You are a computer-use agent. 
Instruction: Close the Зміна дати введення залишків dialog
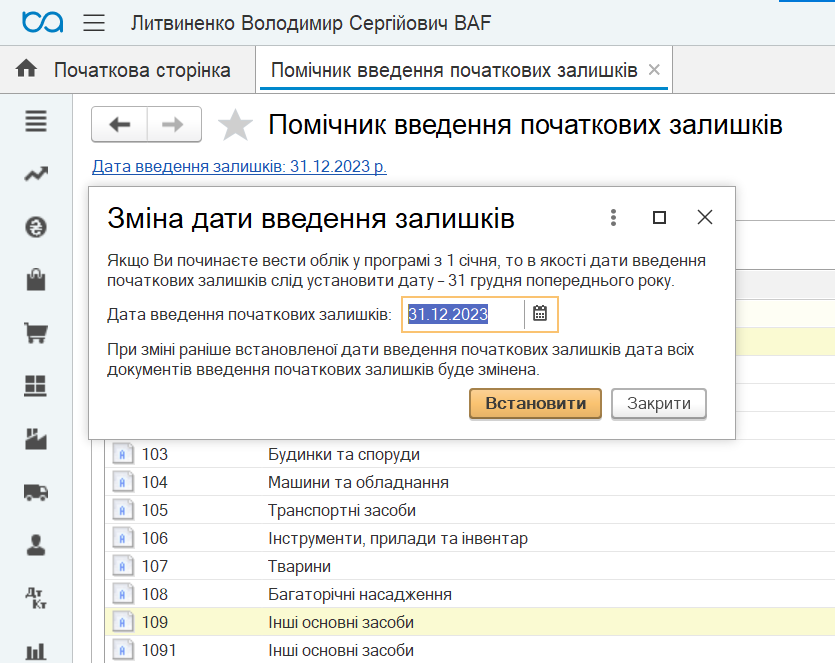(705, 217)
